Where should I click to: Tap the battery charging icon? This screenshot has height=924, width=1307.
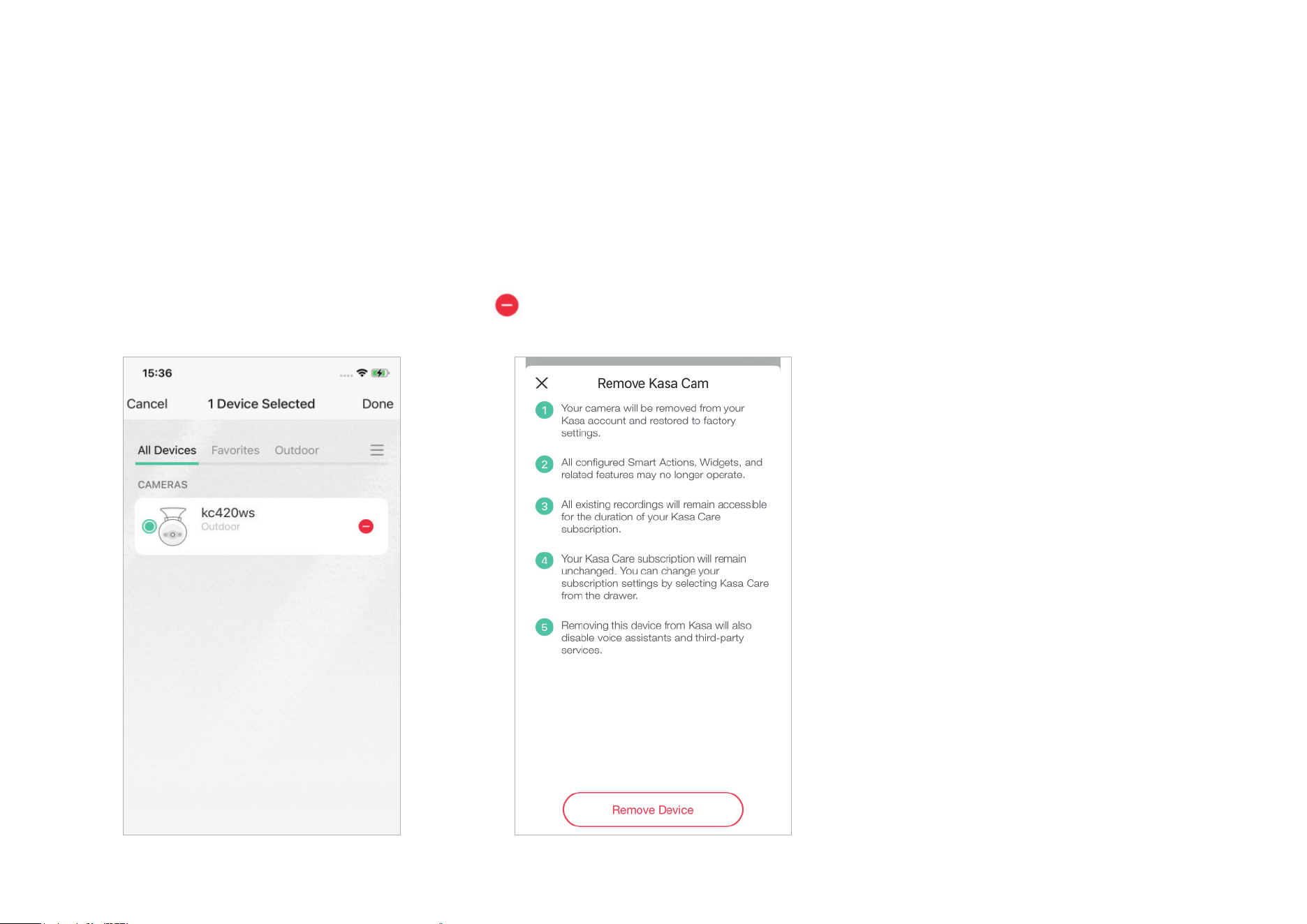(x=381, y=373)
